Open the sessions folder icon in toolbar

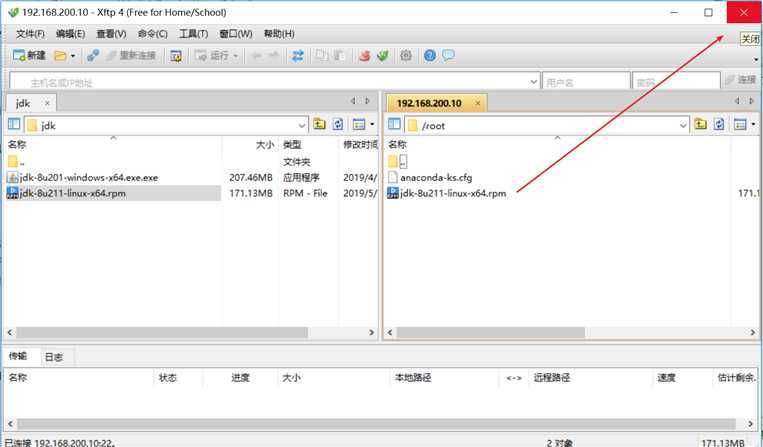60,56
